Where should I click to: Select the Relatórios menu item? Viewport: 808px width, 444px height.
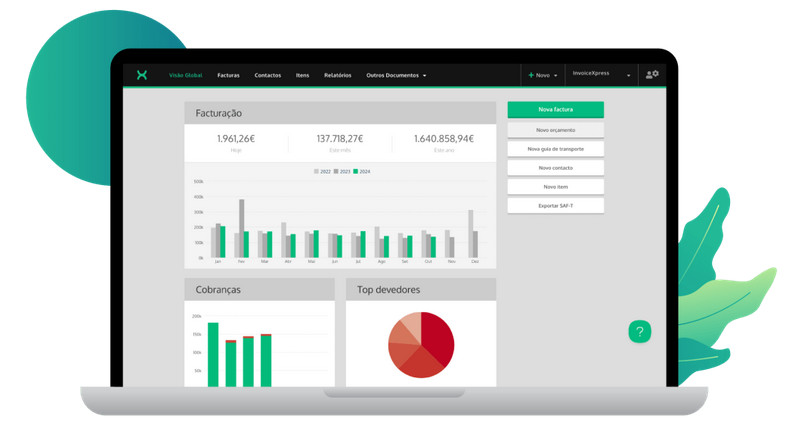[x=338, y=75]
